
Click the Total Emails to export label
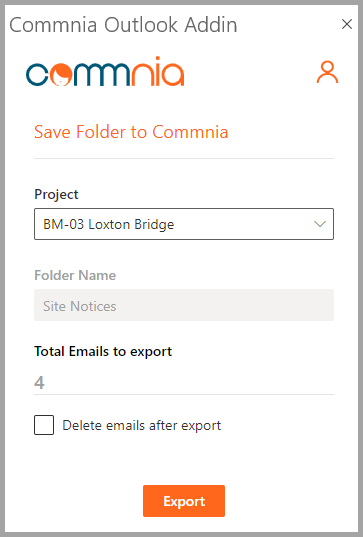coord(103,352)
